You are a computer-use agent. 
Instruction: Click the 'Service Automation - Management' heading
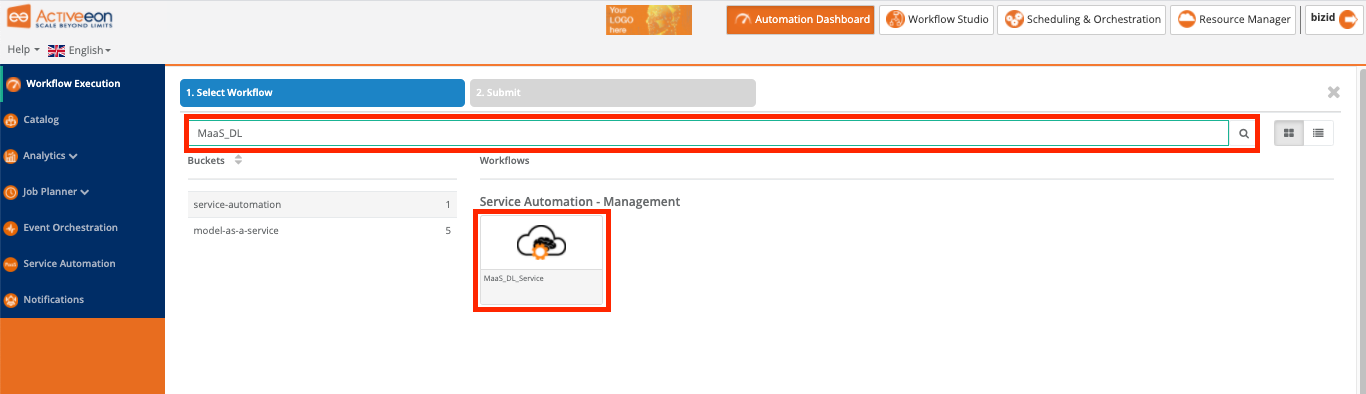tap(580, 201)
